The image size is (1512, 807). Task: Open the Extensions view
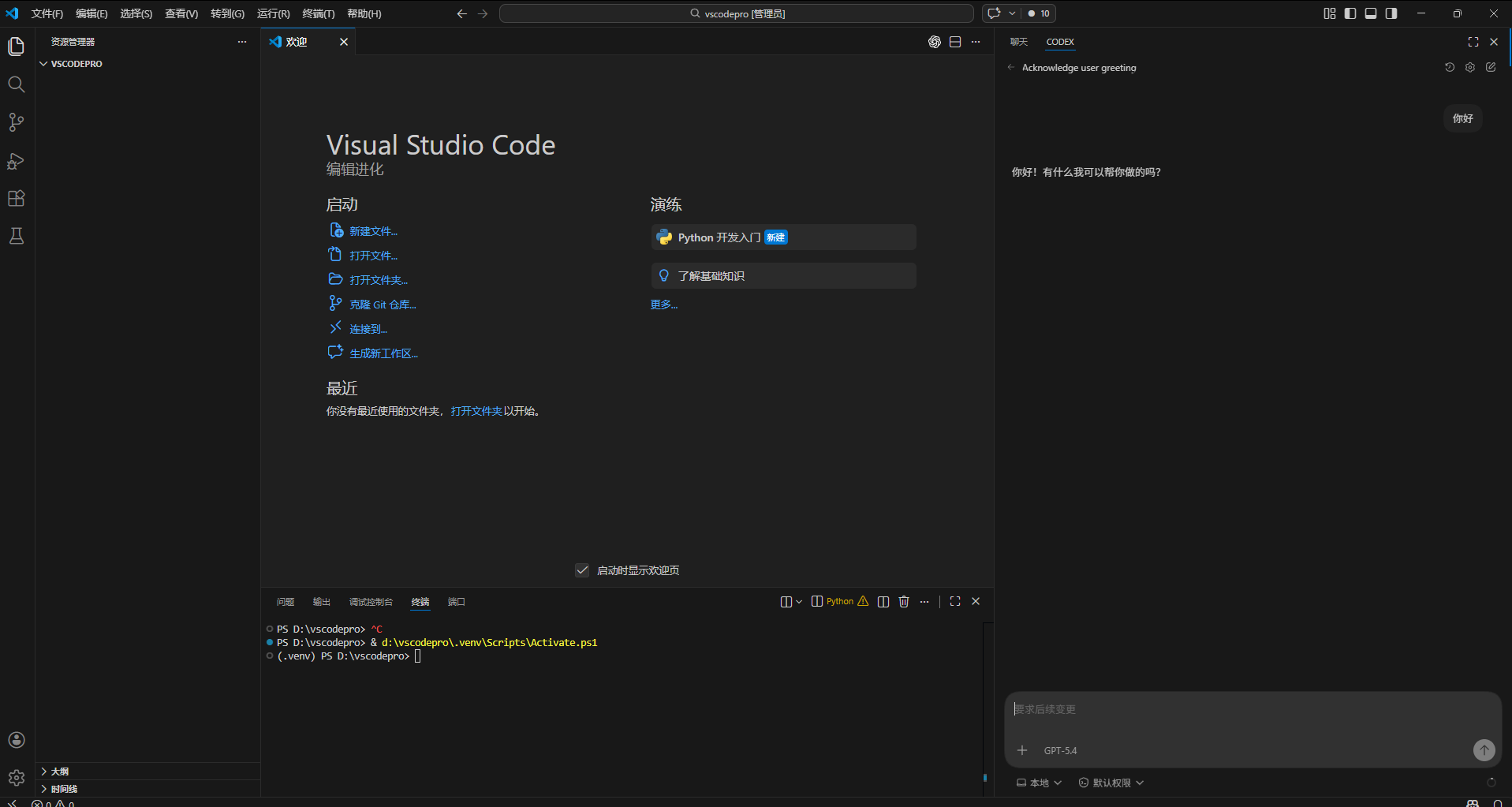(x=17, y=198)
